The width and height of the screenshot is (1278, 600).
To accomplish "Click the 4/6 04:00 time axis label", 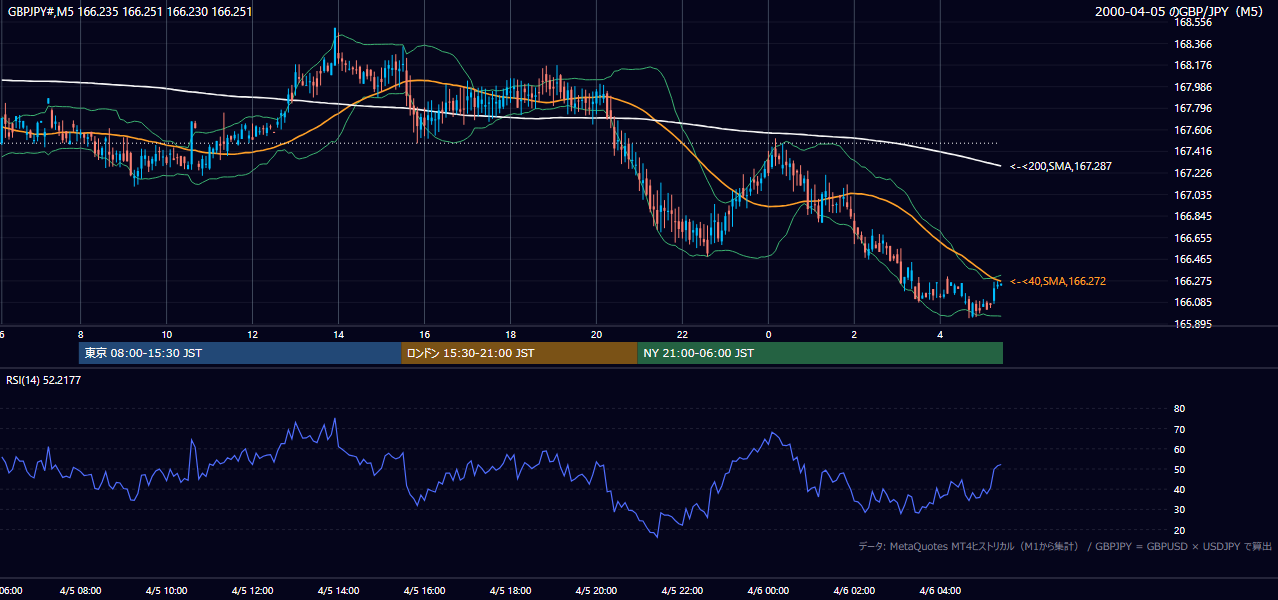I will [941, 591].
